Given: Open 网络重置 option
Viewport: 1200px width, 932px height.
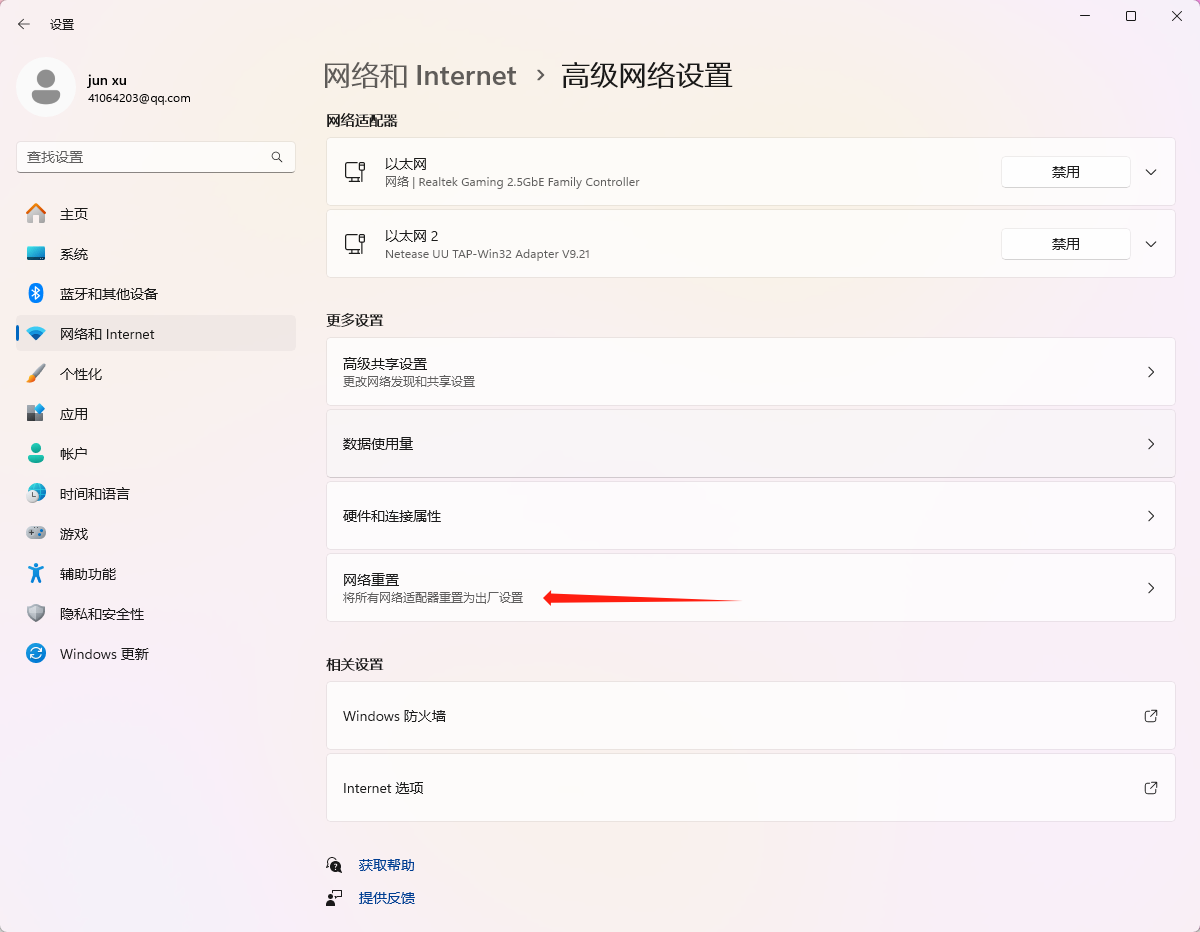Looking at the screenshot, I should point(750,588).
